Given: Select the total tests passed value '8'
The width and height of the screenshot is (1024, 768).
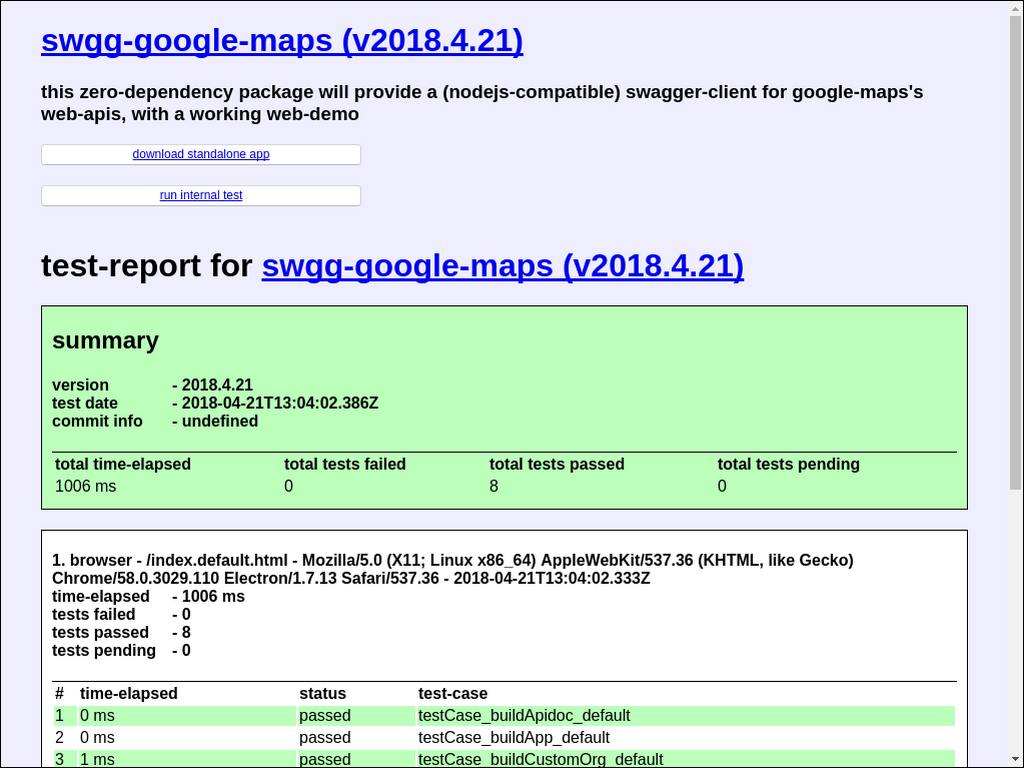Looking at the screenshot, I should click(x=494, y=487).
